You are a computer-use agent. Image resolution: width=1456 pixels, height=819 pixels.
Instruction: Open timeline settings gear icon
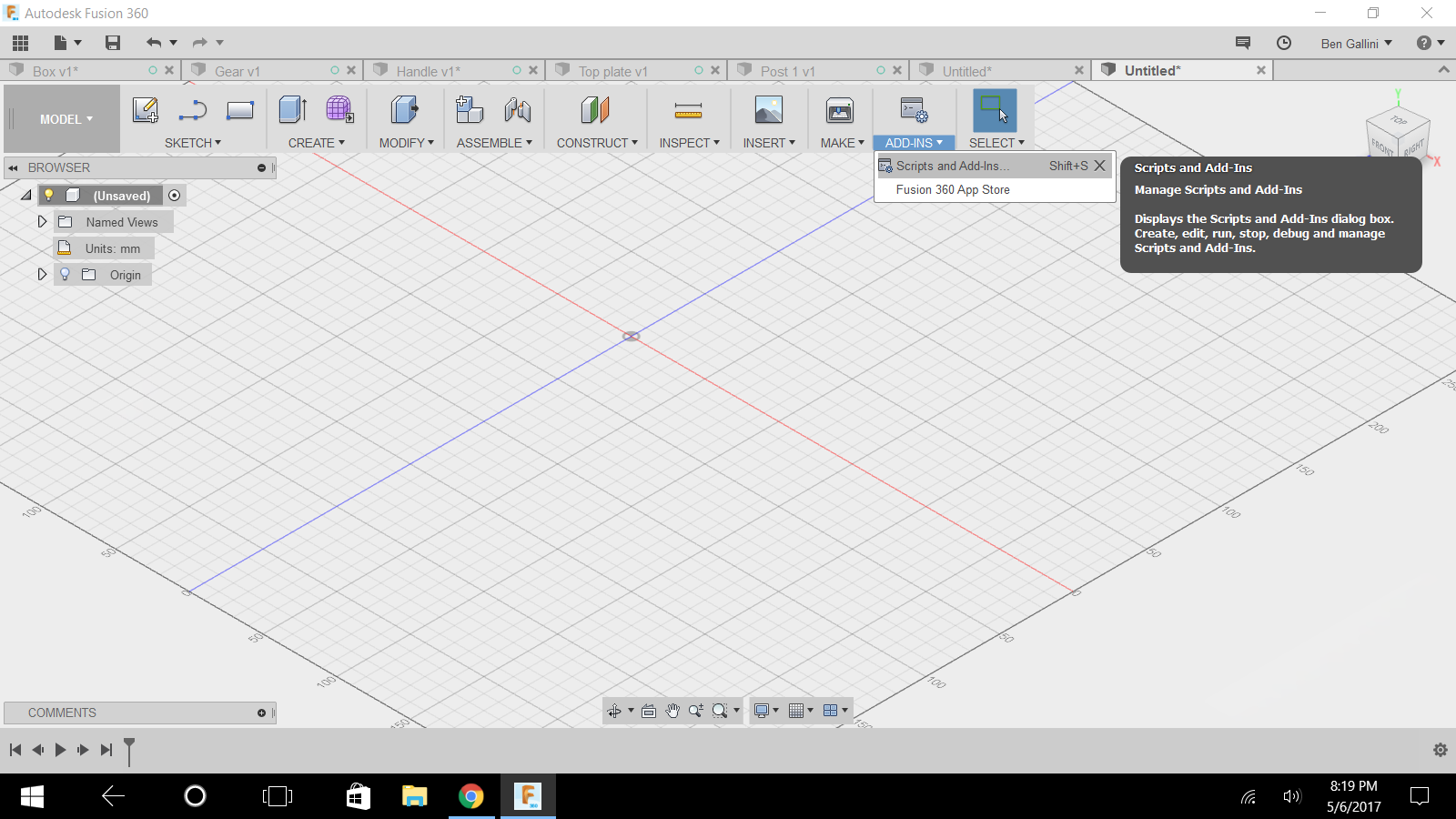(1441, 750)
